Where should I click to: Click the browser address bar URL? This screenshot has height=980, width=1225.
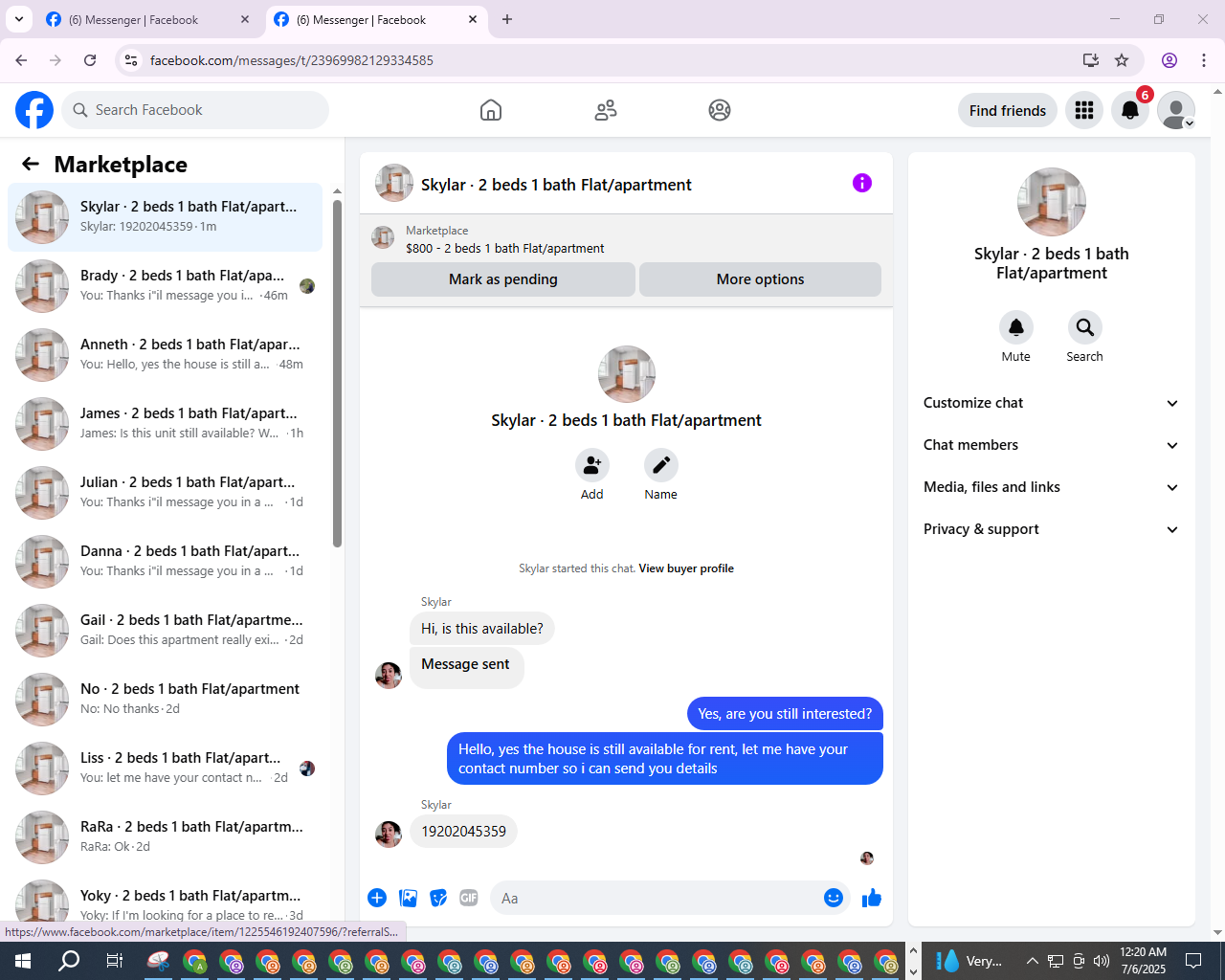[x=292, y=60]
